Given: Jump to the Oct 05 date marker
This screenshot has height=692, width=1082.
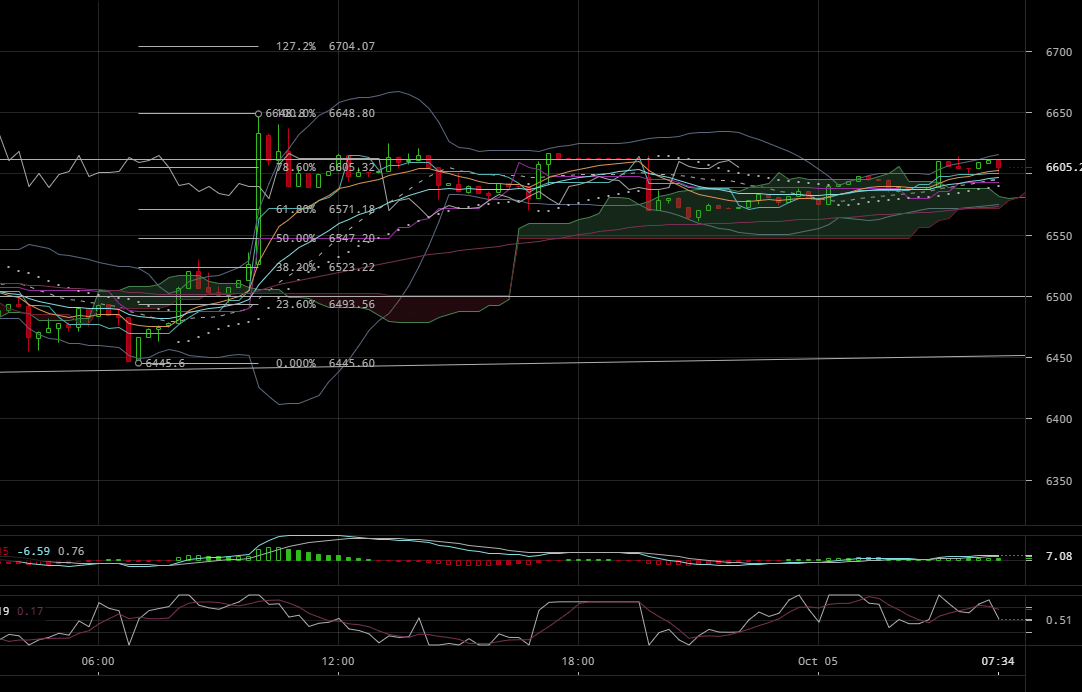Looking at the screenshot, I should click(816, 661).
